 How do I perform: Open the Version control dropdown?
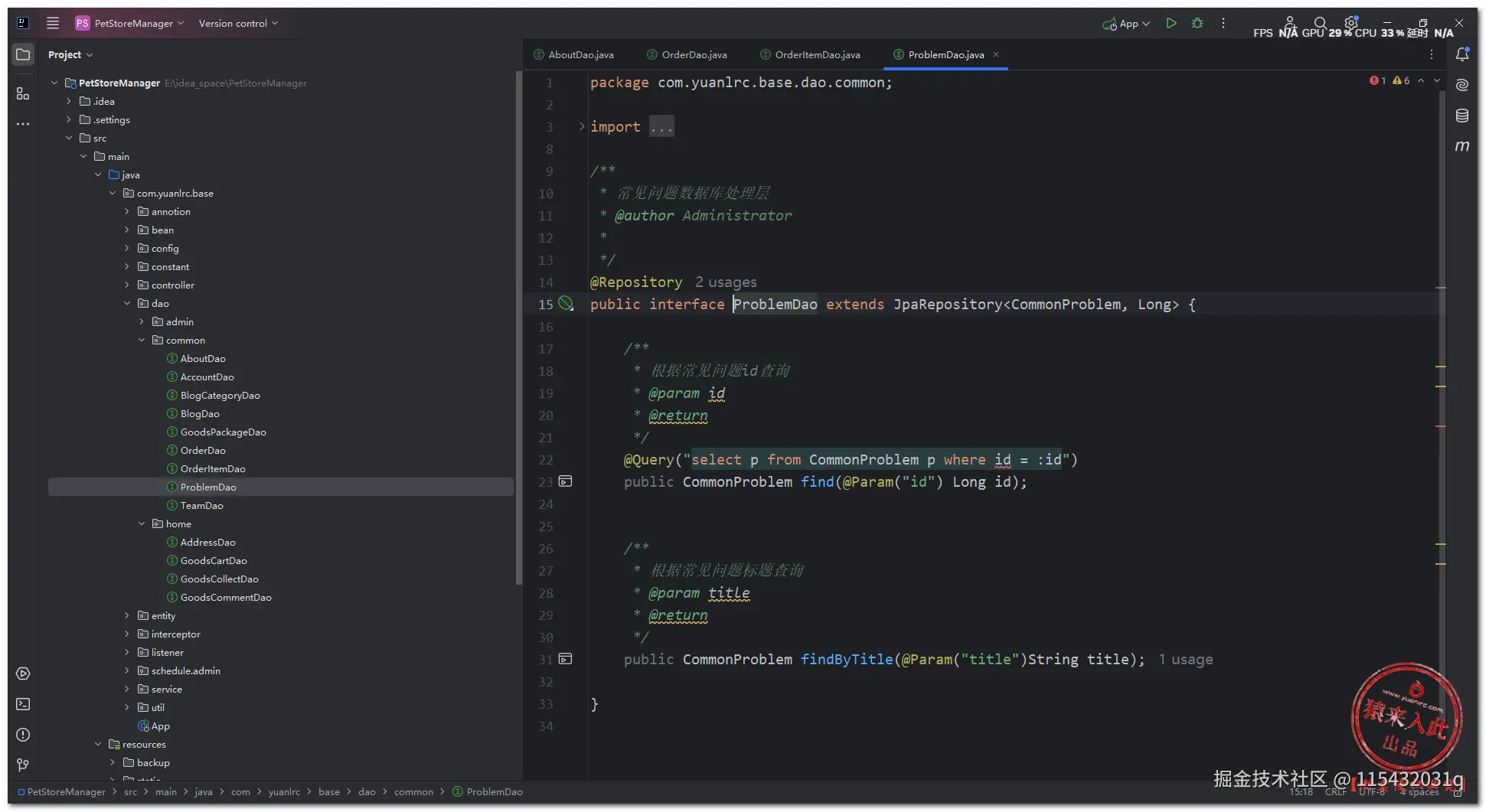point(238,23)
